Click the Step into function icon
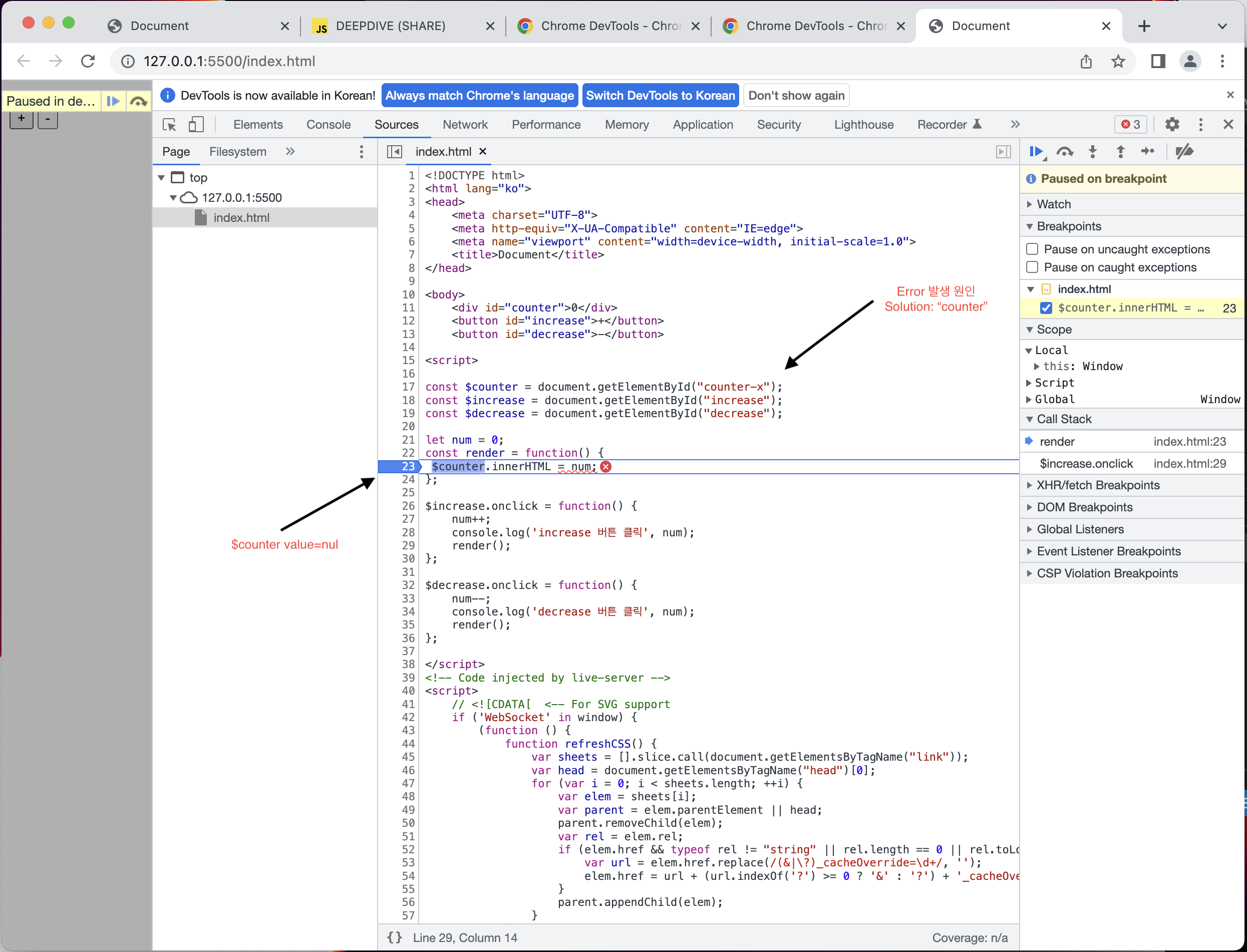 pyautogui.click(x=1093, y=151)
